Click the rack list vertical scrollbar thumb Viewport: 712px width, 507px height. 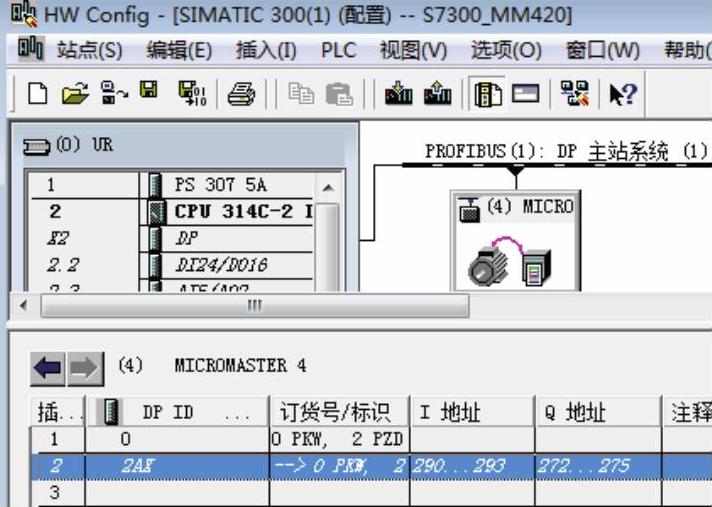click(328, 247)
